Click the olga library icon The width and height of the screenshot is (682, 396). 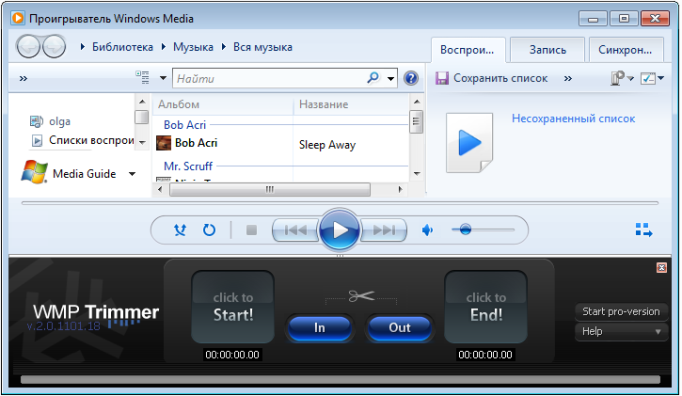37,121
